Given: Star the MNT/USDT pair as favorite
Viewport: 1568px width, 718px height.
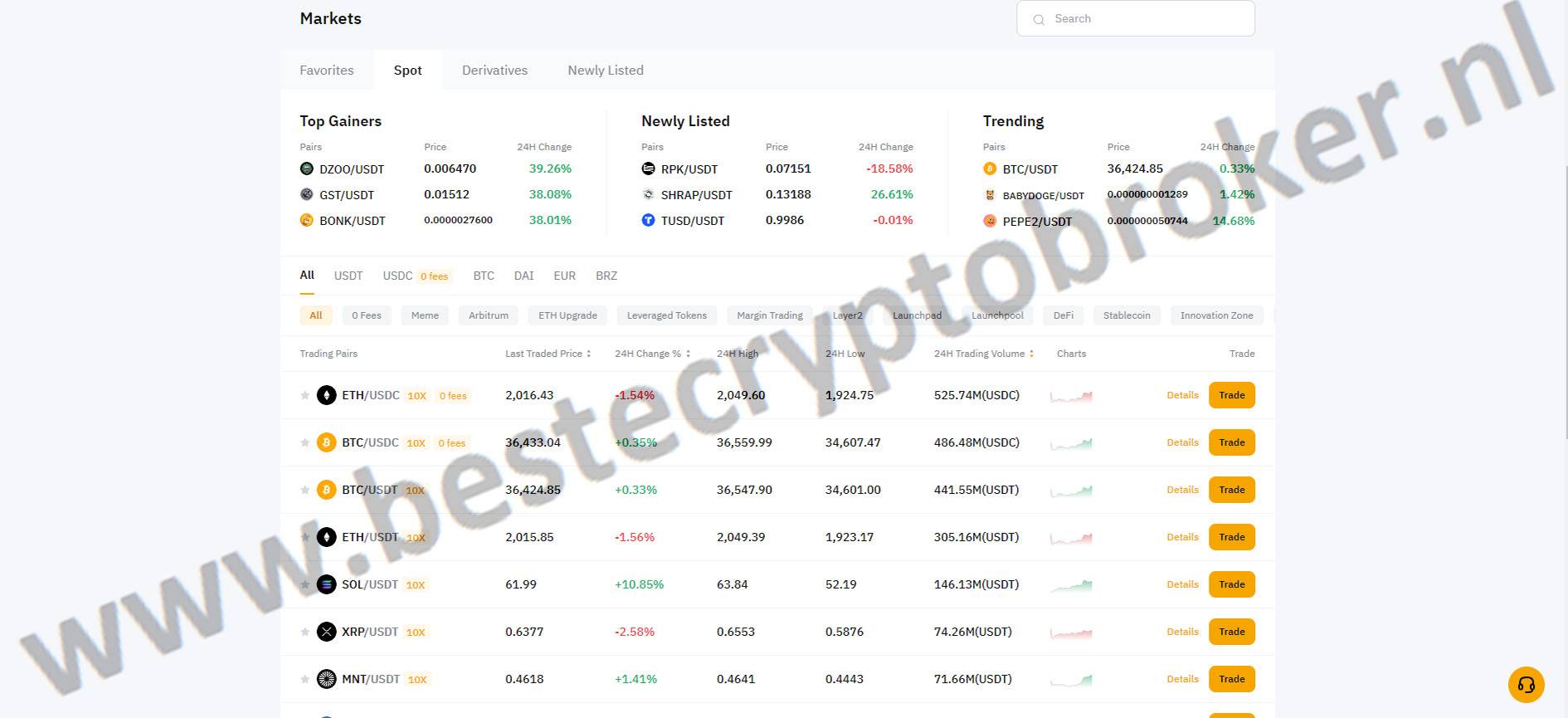Looking at the screenshot, I should point(305,680).
